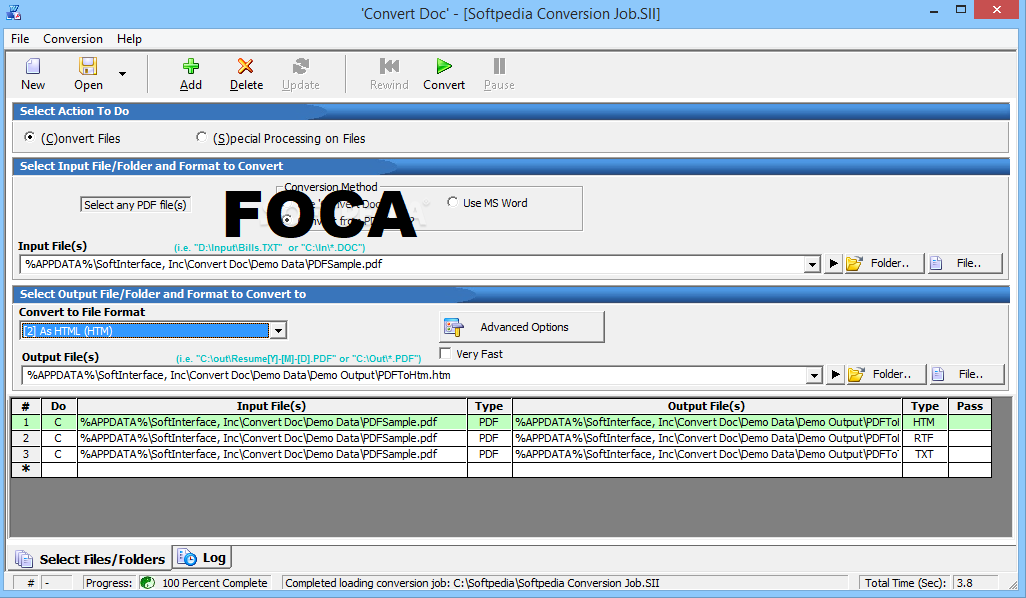Open a saved conversion job
The image size is (1026, 598).
pyautogui.click(x=88, y=74)
